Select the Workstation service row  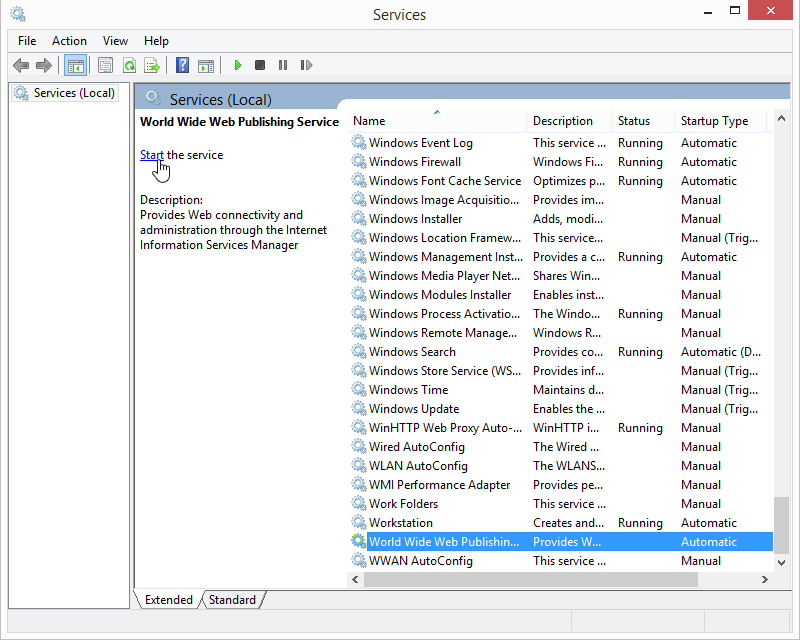pos(560,523)
